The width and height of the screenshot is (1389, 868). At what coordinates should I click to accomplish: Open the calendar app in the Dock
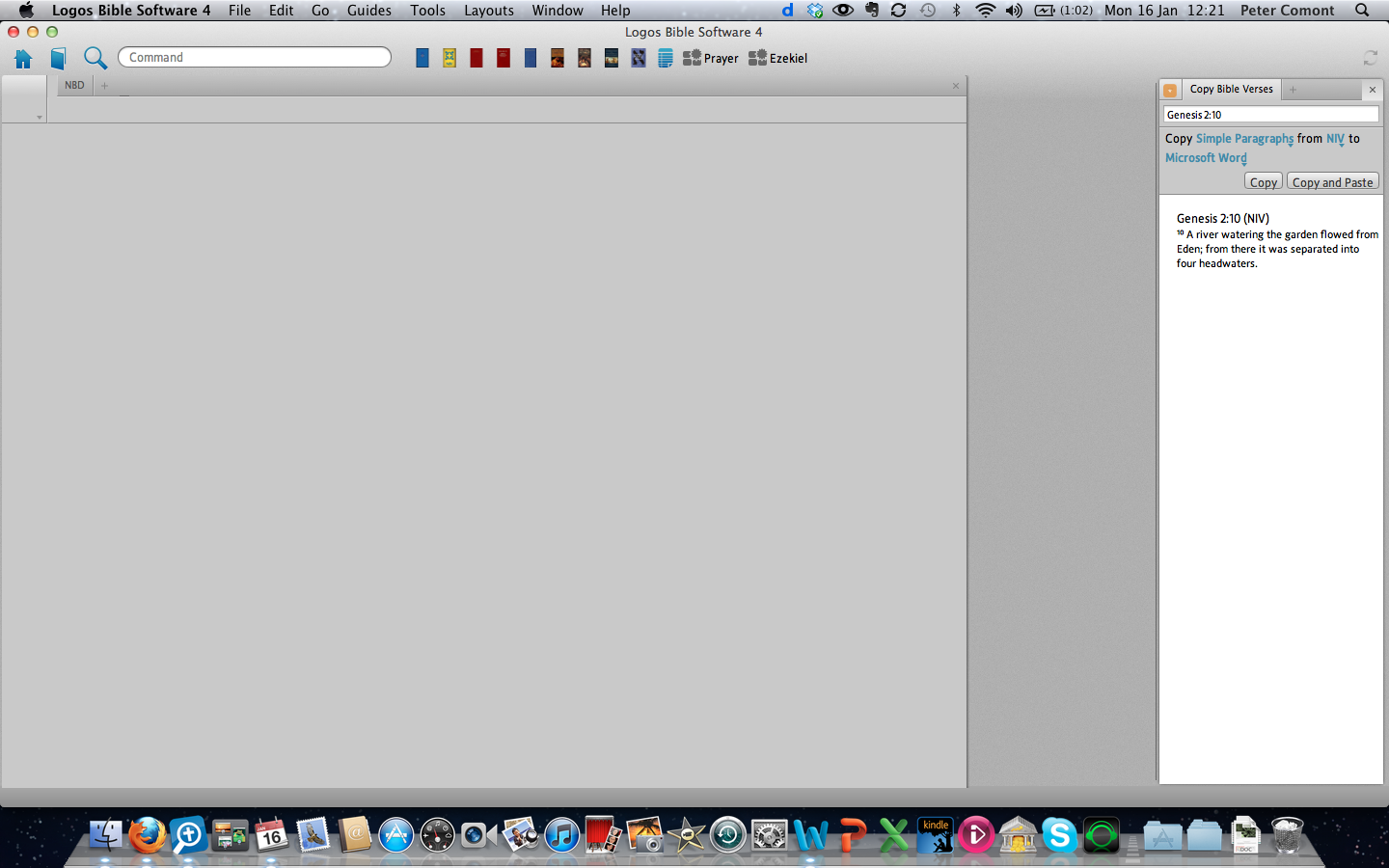click(x=272, y=834)
